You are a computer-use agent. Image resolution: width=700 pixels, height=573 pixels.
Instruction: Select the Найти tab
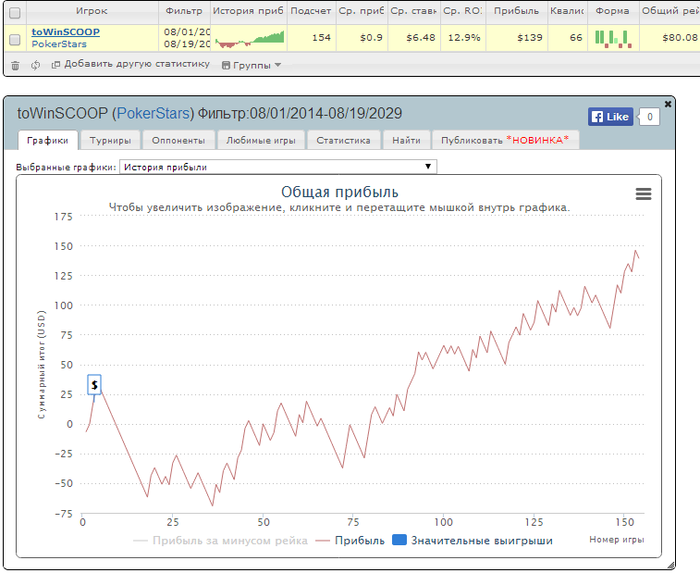click(406, 141)
